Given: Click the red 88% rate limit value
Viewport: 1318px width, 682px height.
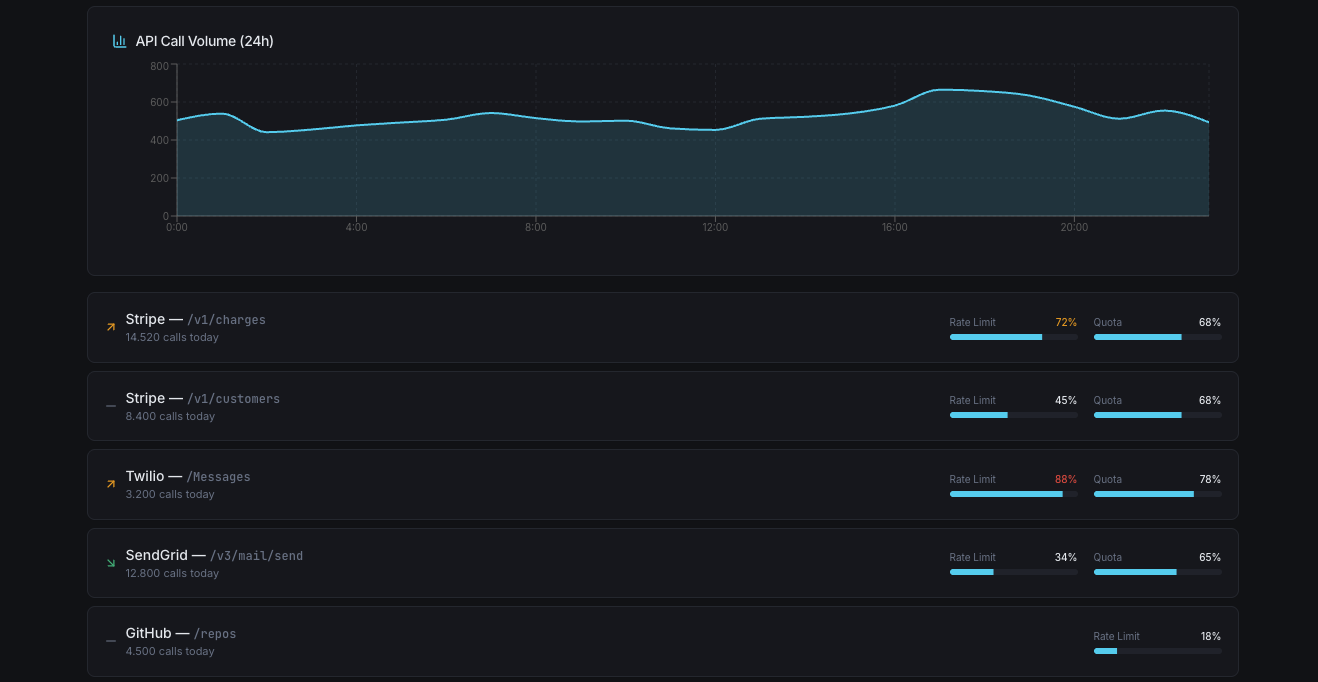Looking at the screenshot, I should coord(1066,480).
